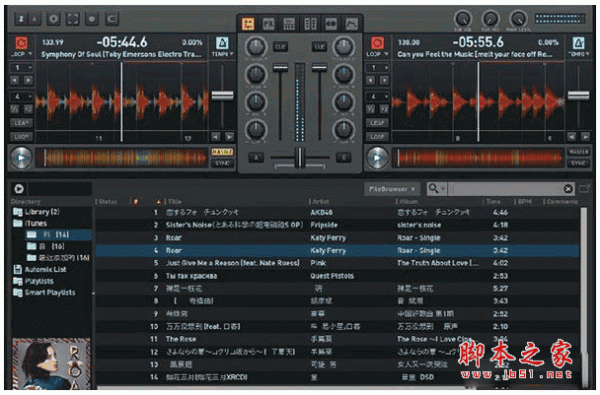Open the recorder tape panel tab
Screen dimensions: 600x395
[331, 24]
